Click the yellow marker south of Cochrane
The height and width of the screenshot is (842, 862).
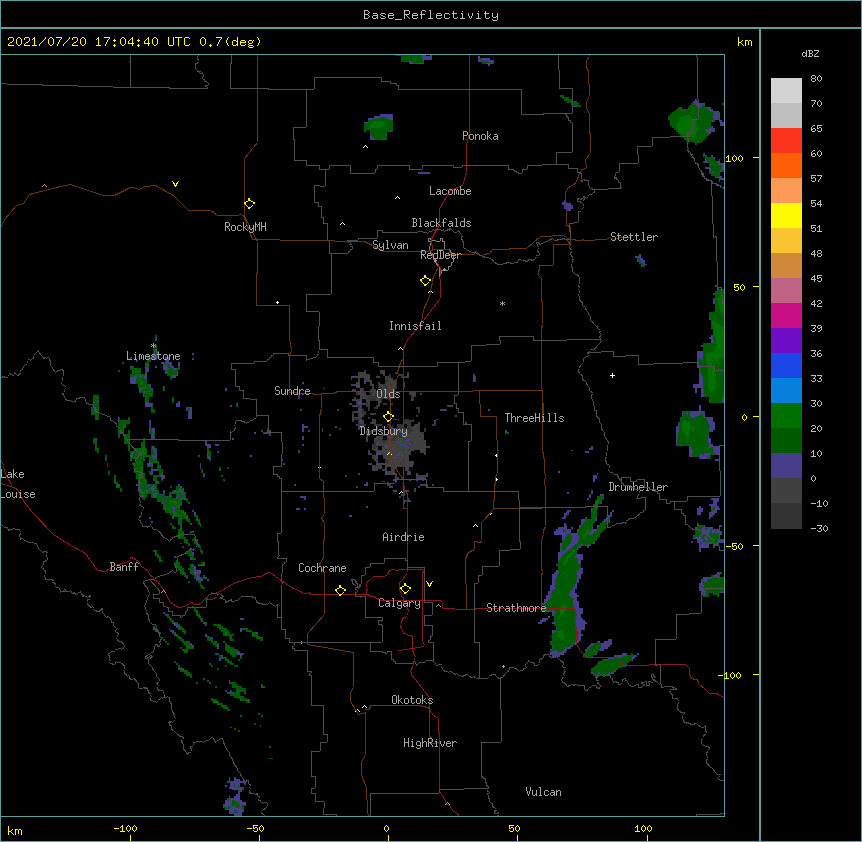[x=340, y=590]
